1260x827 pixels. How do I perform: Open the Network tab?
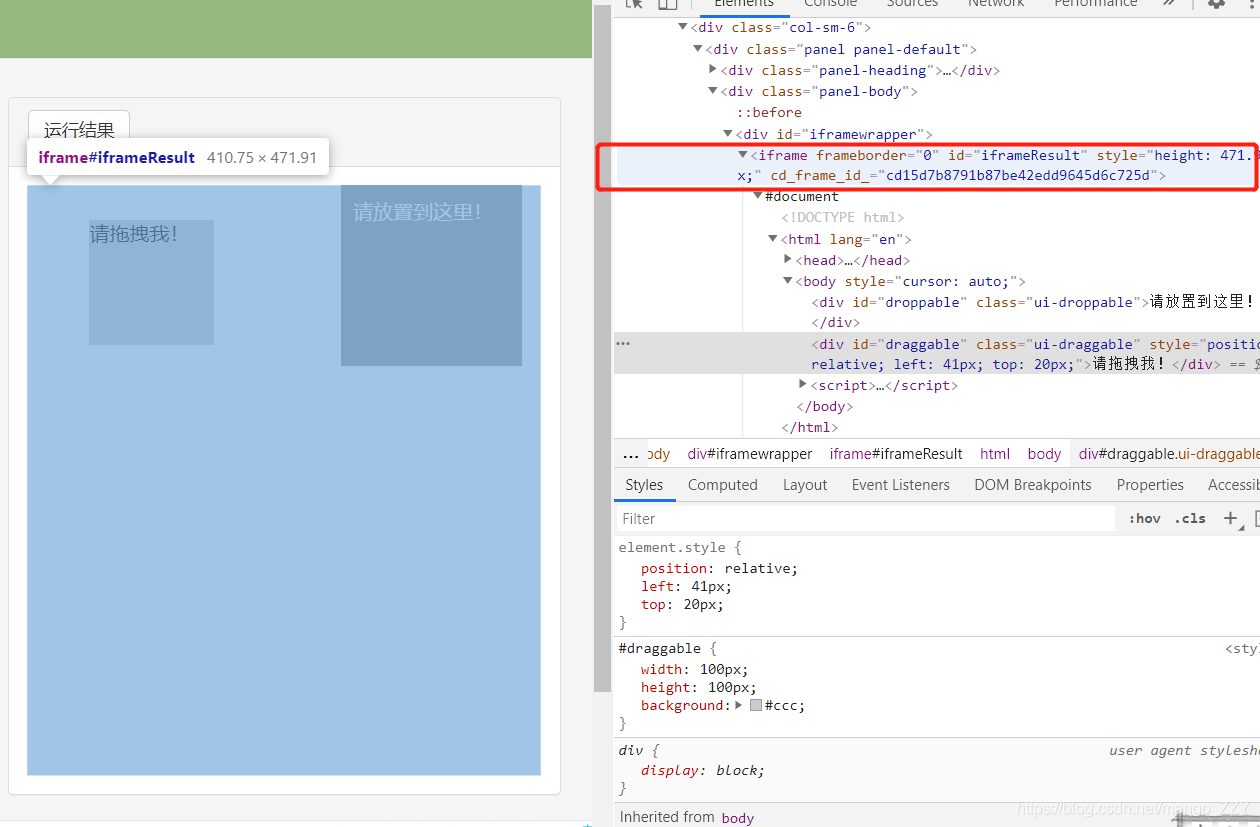point(996,3)
